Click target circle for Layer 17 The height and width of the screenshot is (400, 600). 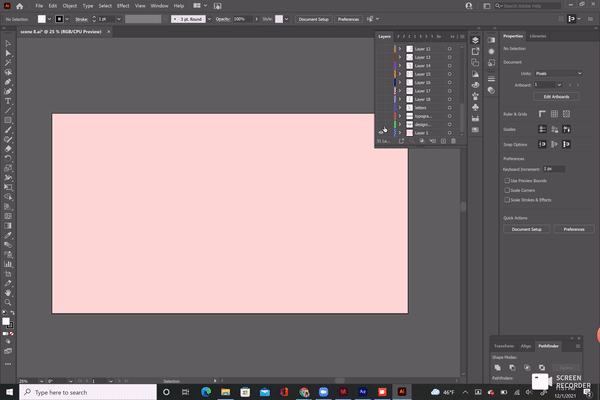[x=450, y=91]
